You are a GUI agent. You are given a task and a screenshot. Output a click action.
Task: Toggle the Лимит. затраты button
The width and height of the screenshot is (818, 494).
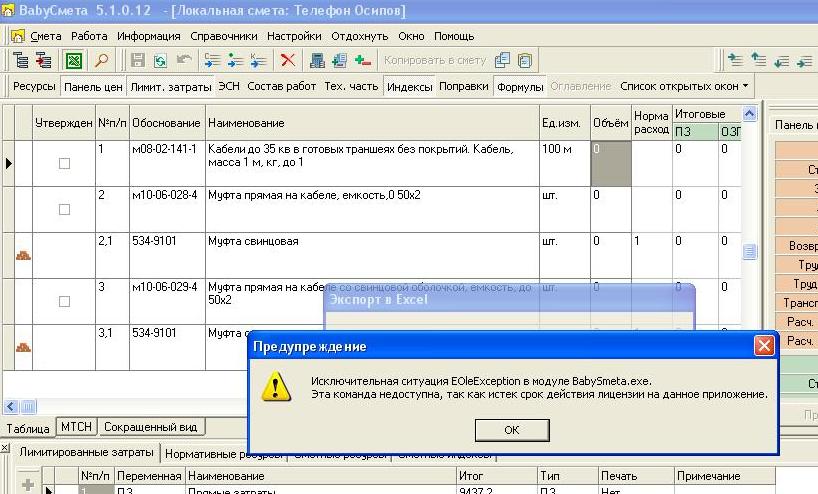tap(171, 87)
